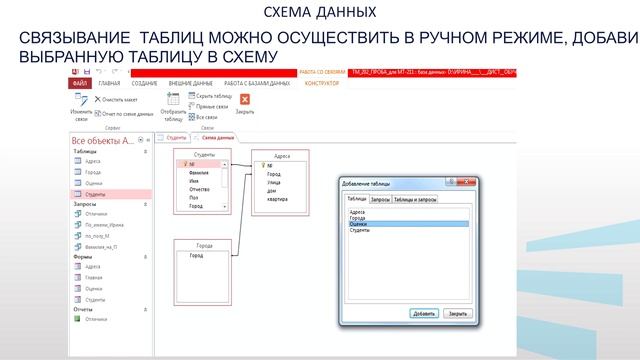Select the Города table icon in navigation pane
This screenshot has width=640, height=360.
coord(78,172)
